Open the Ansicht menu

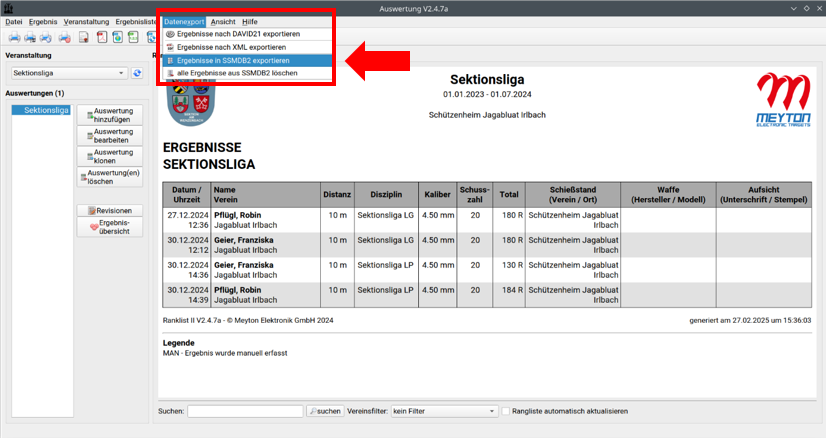pyautogui.click(x=223, y=21)
